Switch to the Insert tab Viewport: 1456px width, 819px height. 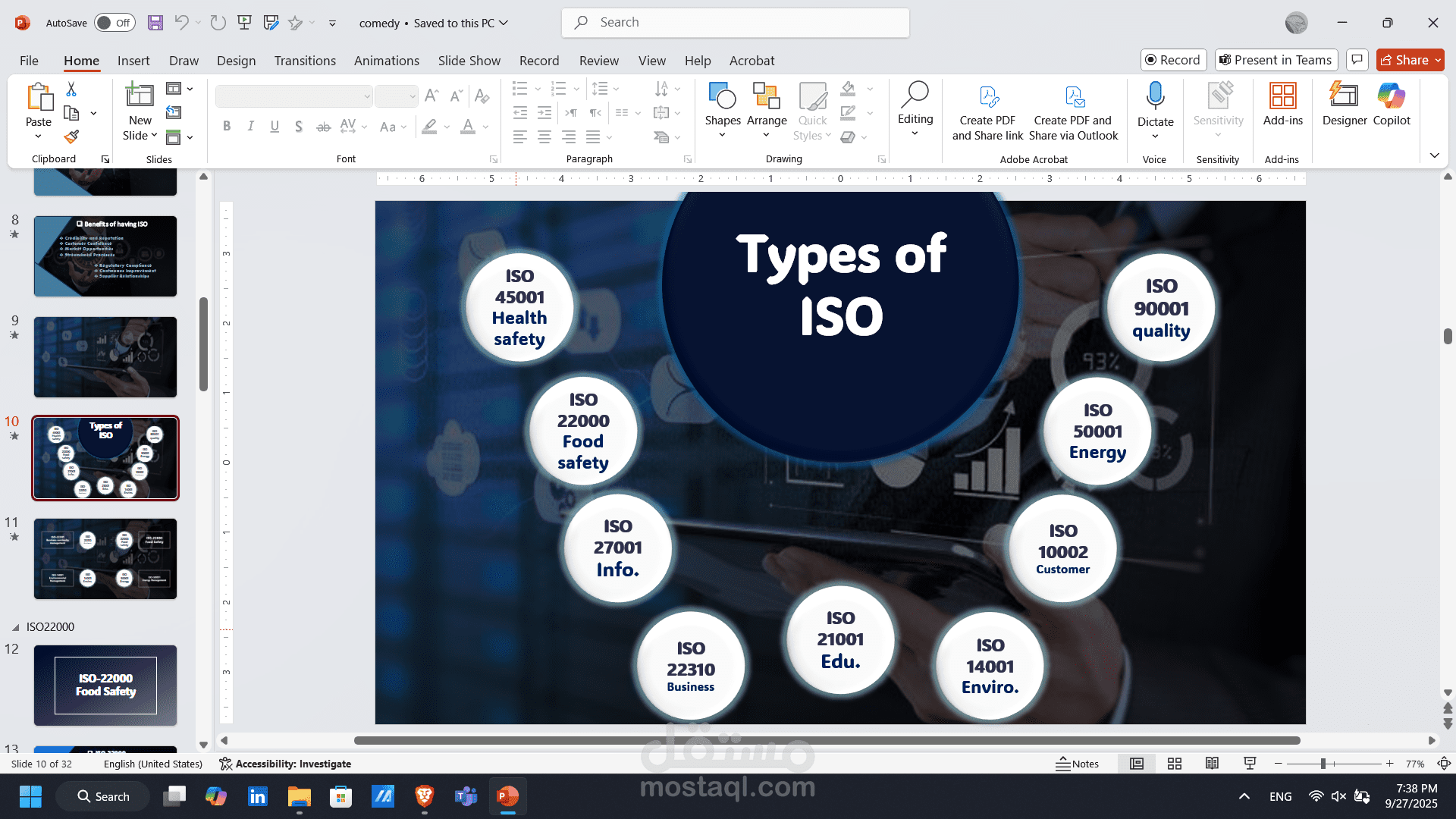[133, 61]
